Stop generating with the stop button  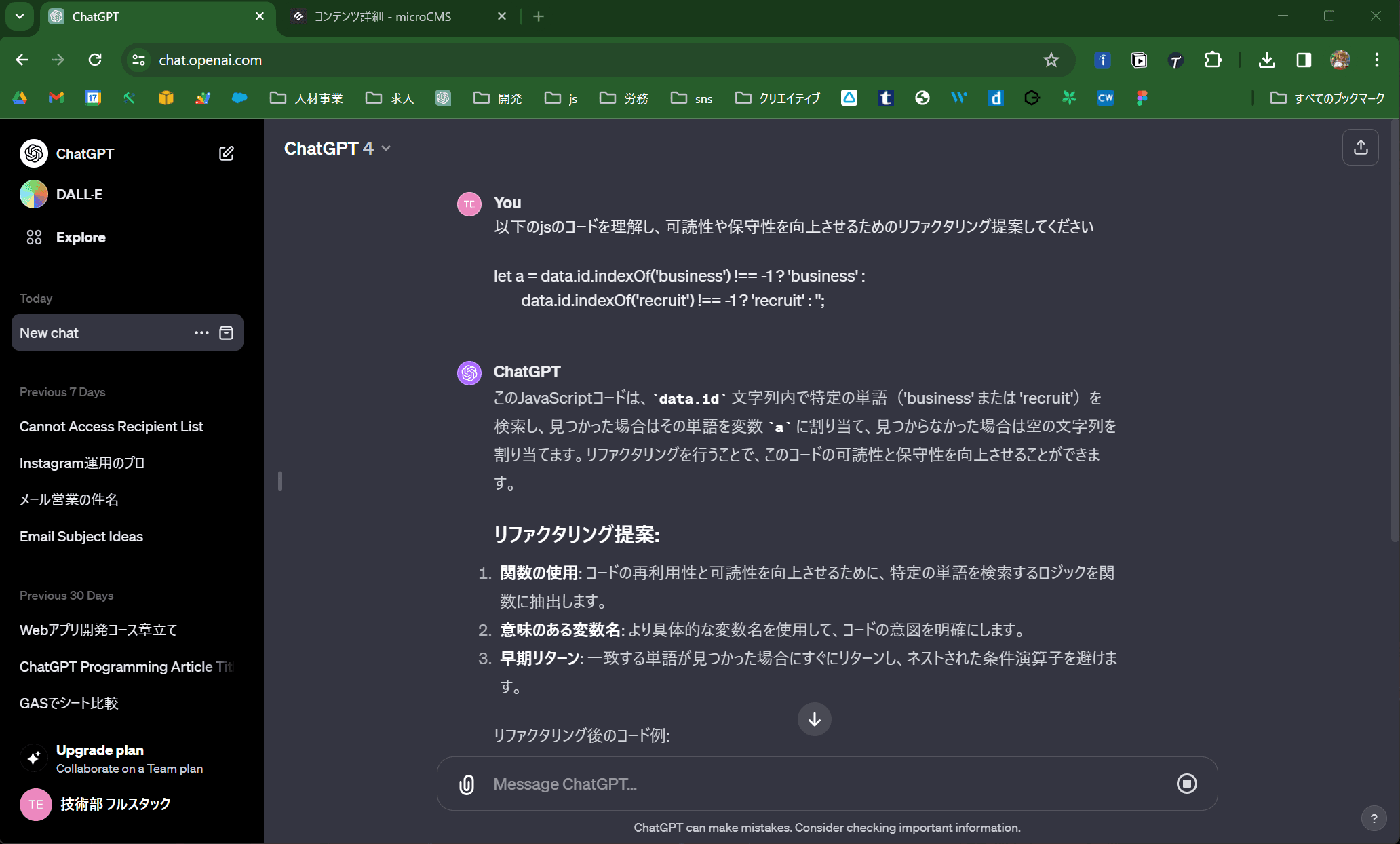point(1186,784)
